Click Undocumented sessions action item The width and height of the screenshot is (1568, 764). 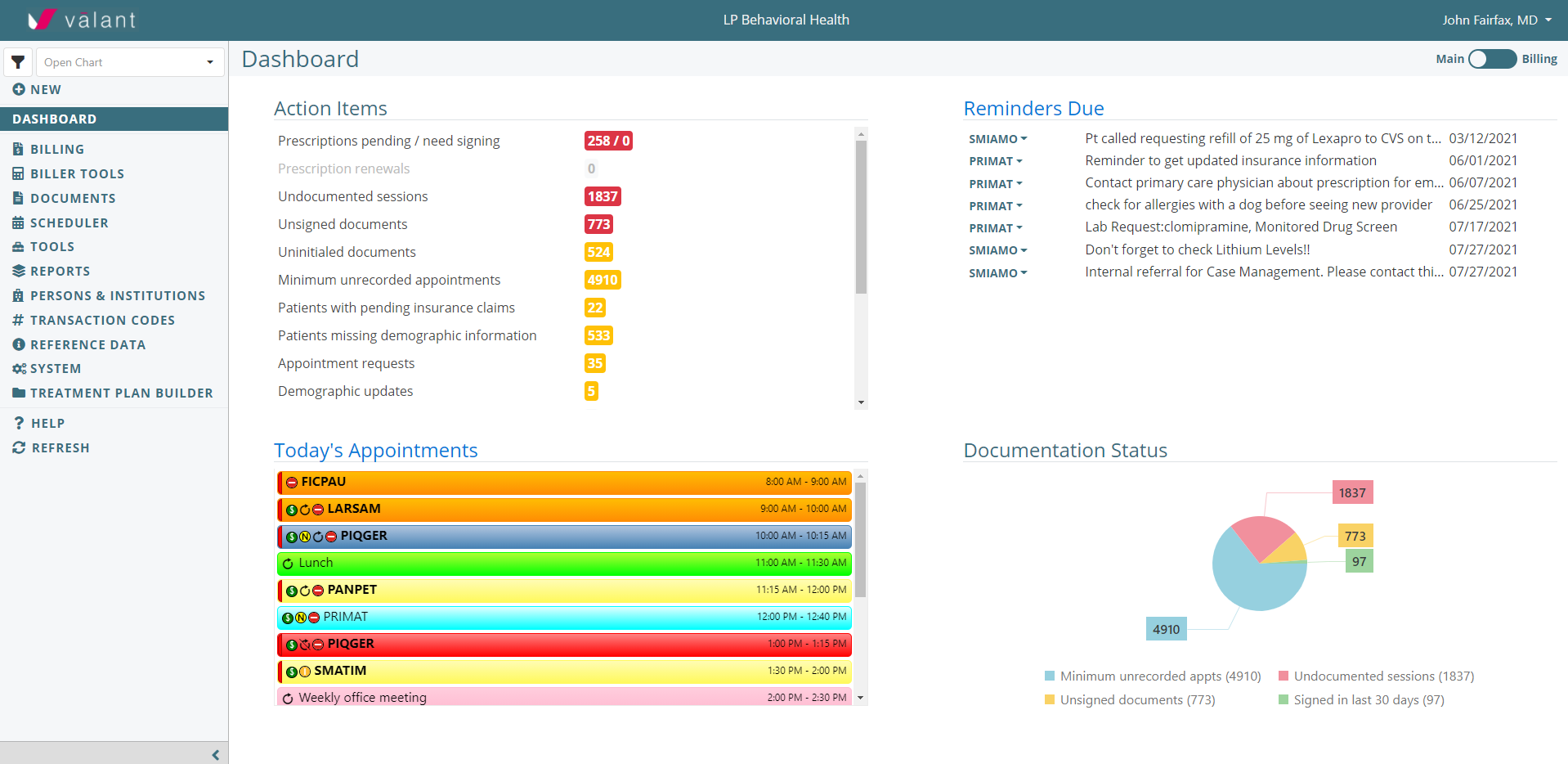[x=352, y=196]
